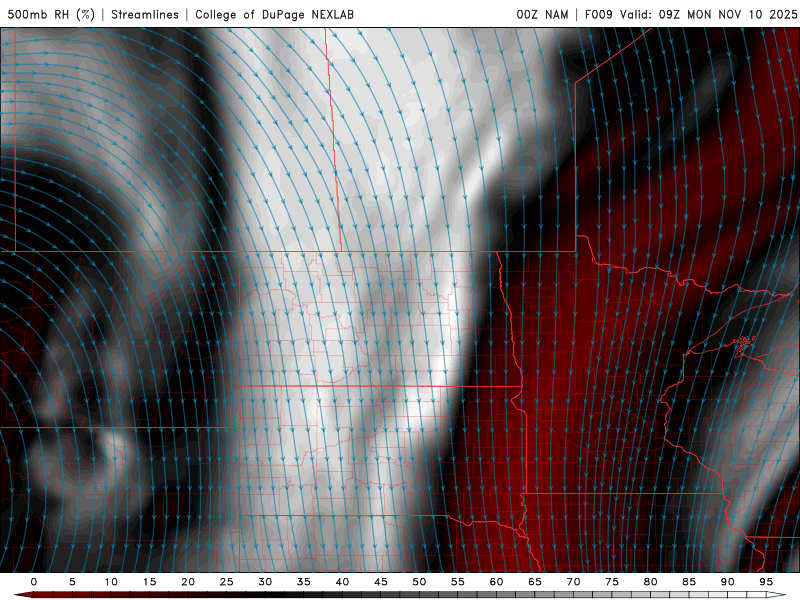
Task: Click the '45' value on the color scale
Action: (x=381, y=582)
